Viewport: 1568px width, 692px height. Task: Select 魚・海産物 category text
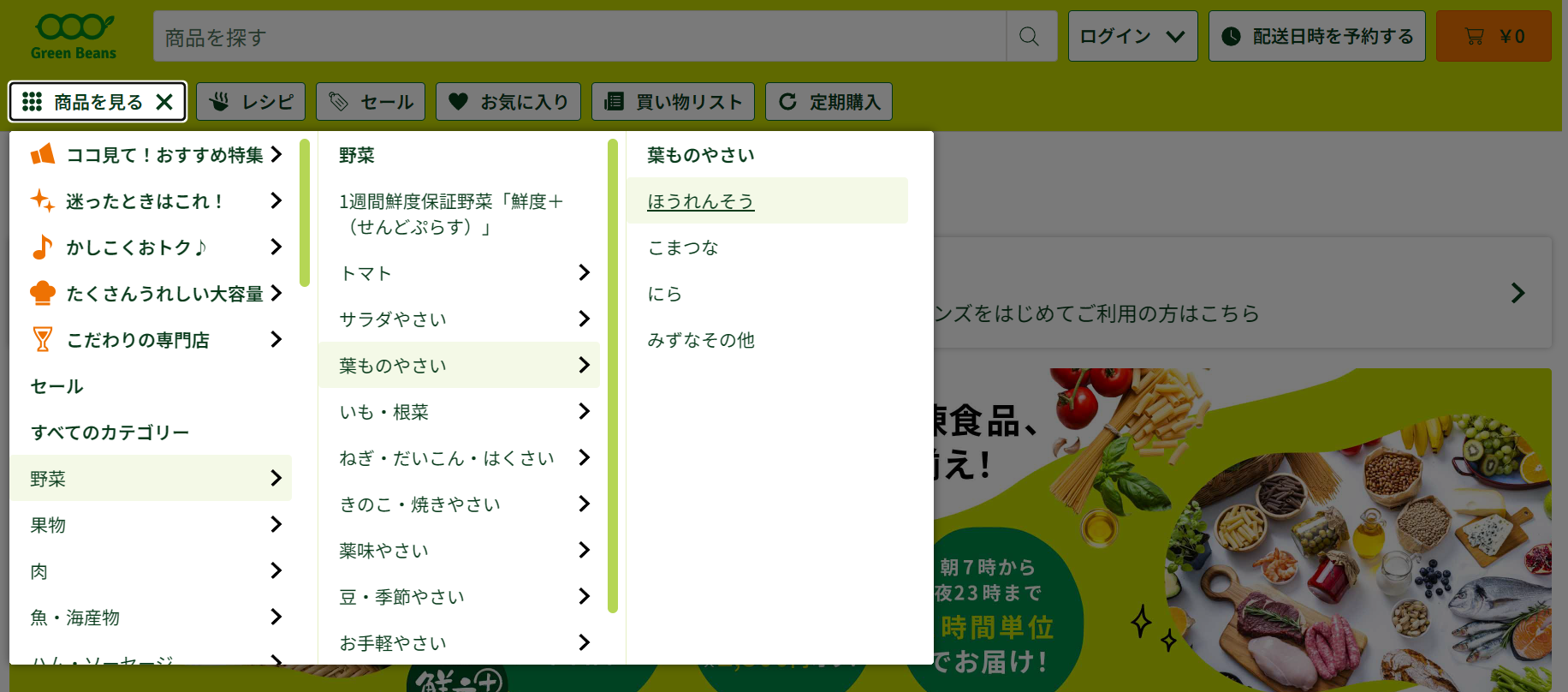point(75,617)
